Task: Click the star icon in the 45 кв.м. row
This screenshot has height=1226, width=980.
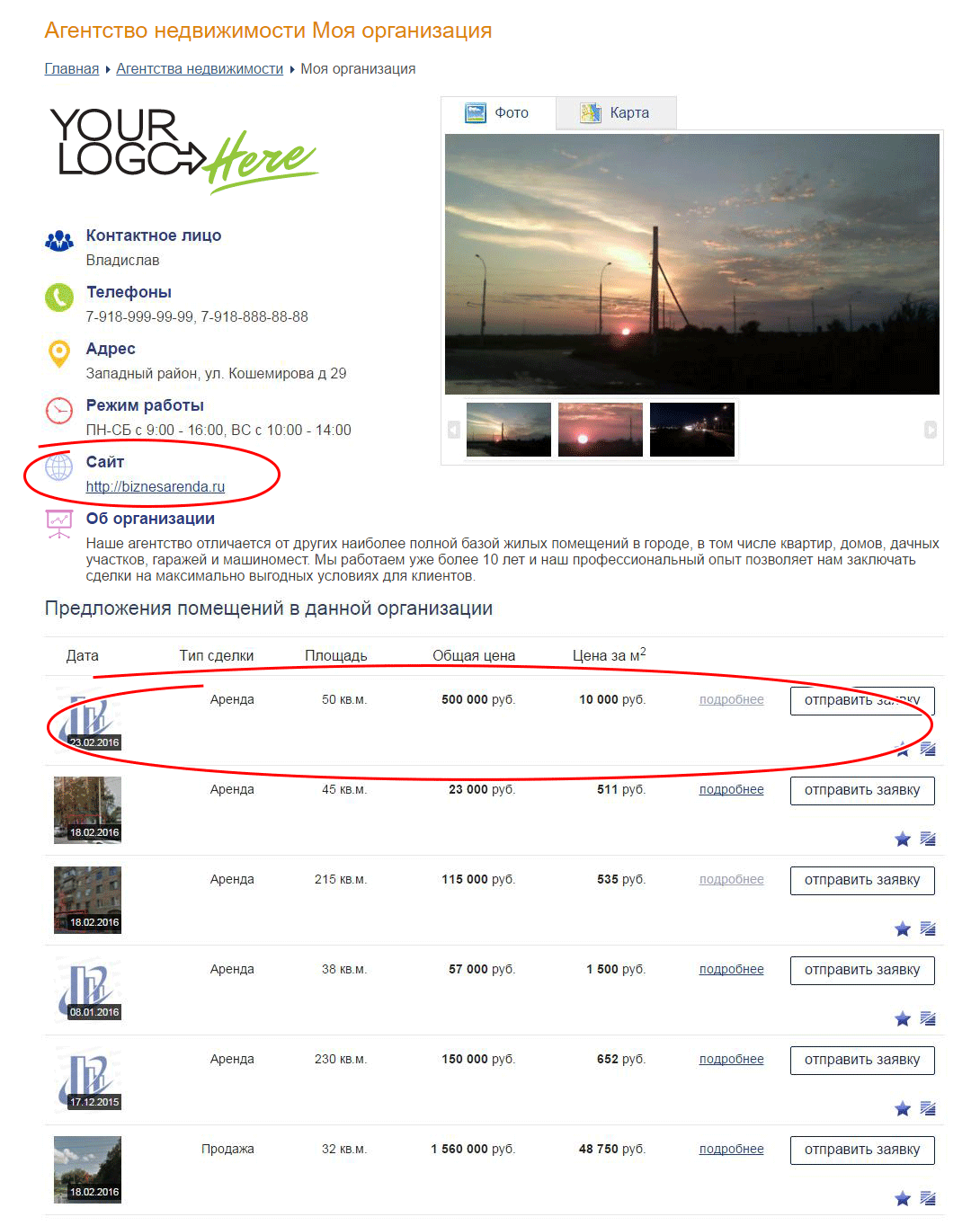Action: click(903, 840)
